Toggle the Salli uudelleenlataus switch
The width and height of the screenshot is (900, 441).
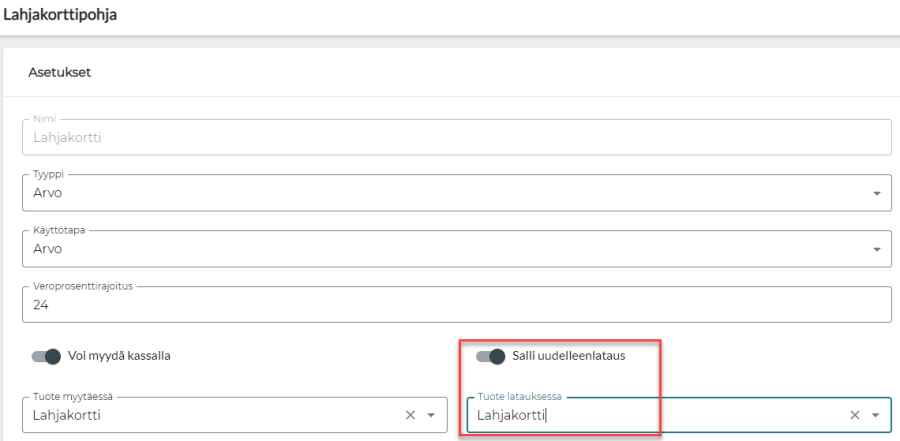(490, 356)
